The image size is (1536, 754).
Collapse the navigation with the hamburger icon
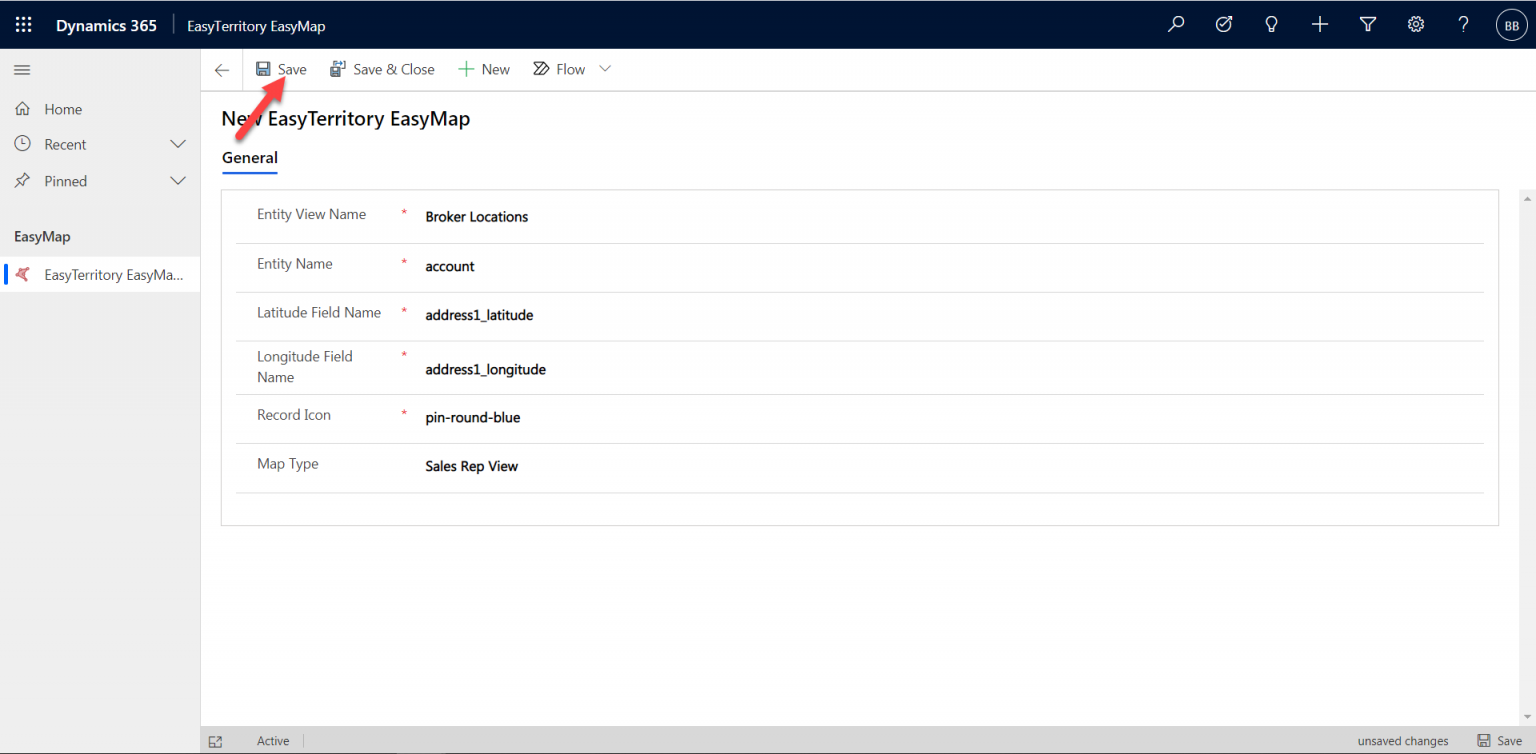point(22,70)
